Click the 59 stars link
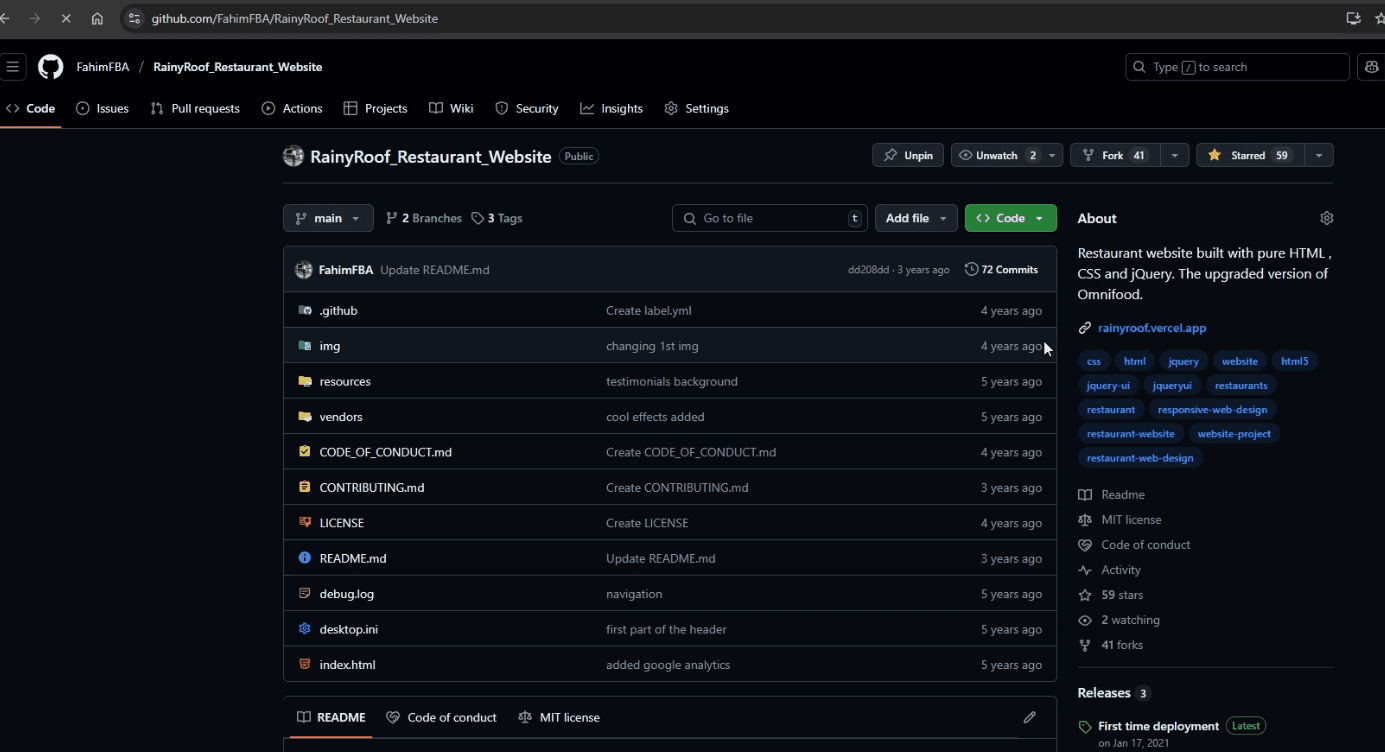 coord(1122,595)
